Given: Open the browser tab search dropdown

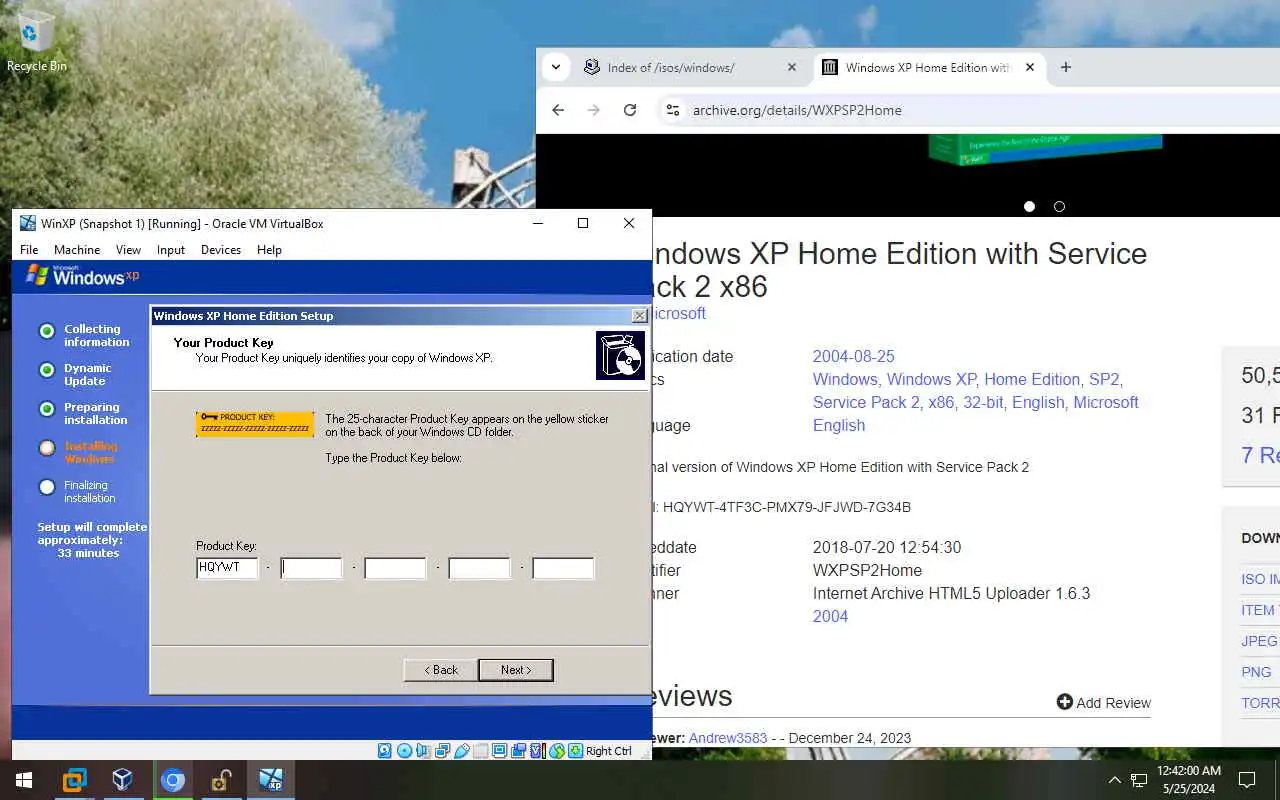Looking at the screenshot, I should tap(555, 67).
